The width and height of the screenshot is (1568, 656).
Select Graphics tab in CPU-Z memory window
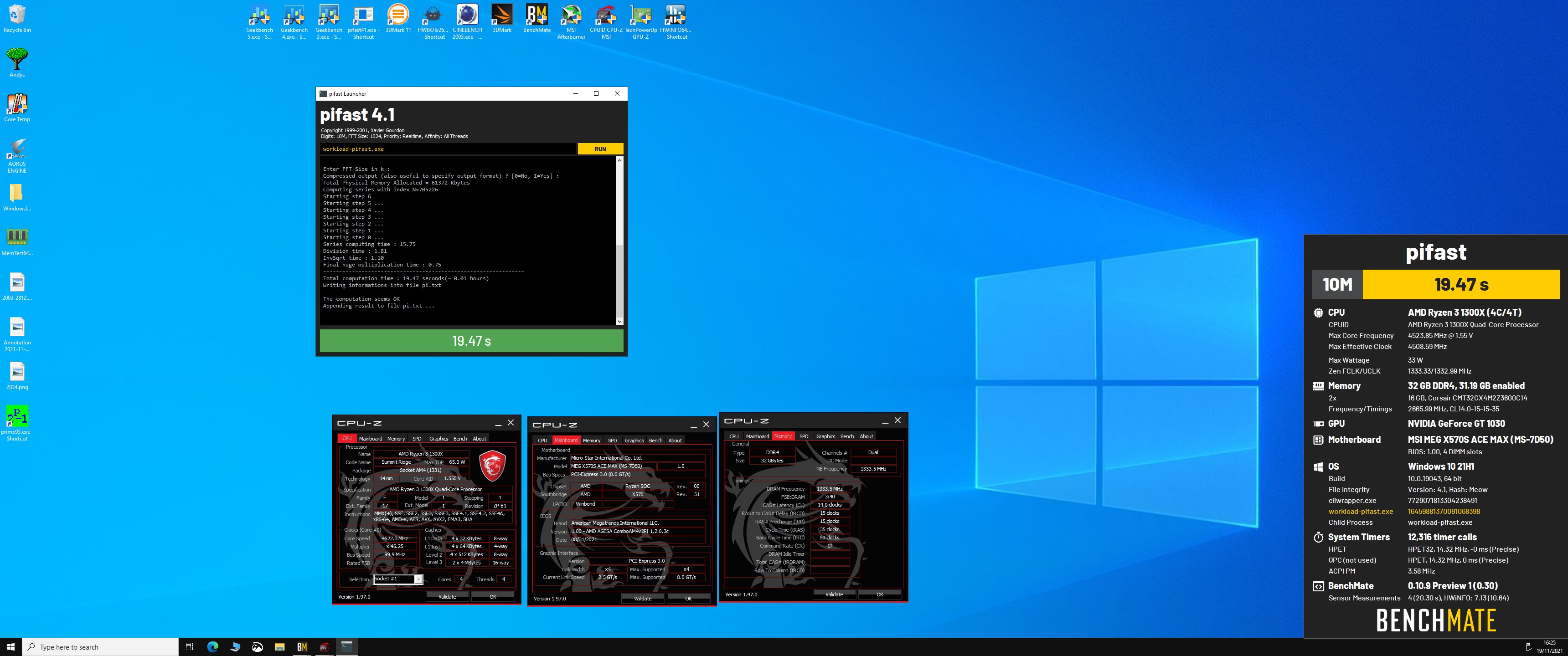[x=825, y=436]
